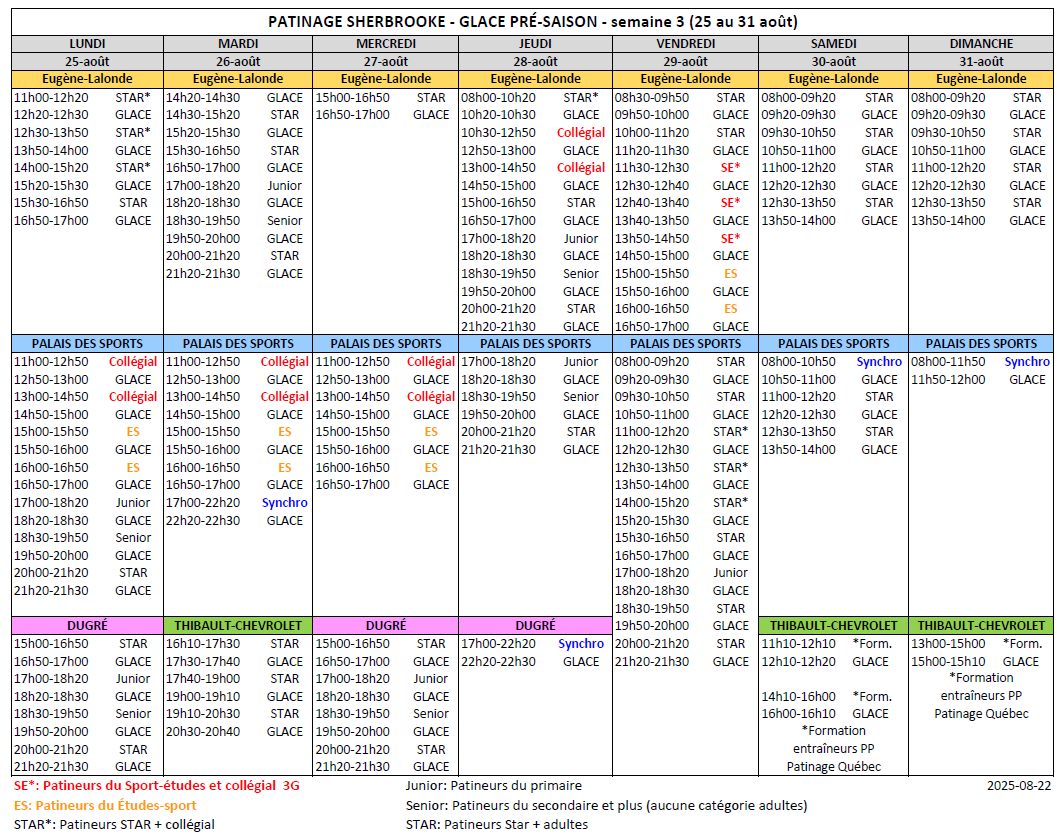Select the '19h00-19h10' time slot

(203, 696)
